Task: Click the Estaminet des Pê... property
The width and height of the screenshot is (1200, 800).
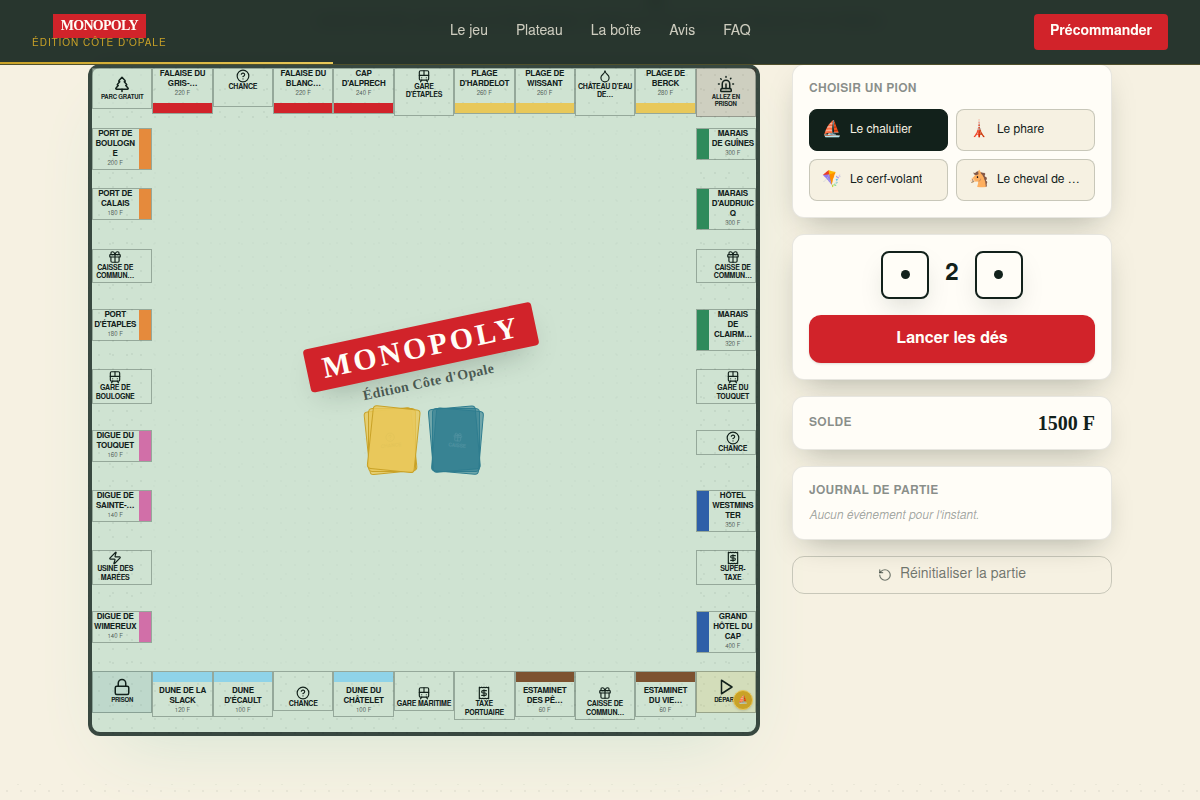Action: [544, 693]
